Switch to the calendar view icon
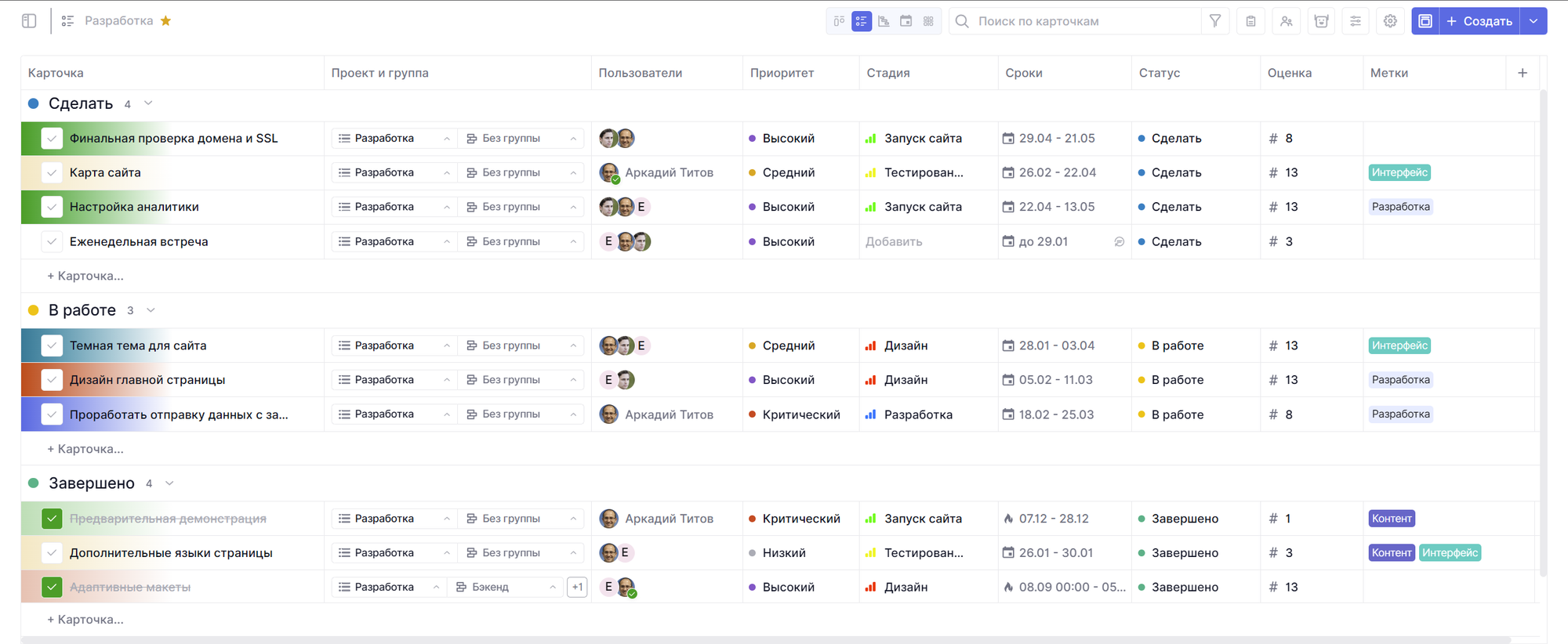 point(906,21)
